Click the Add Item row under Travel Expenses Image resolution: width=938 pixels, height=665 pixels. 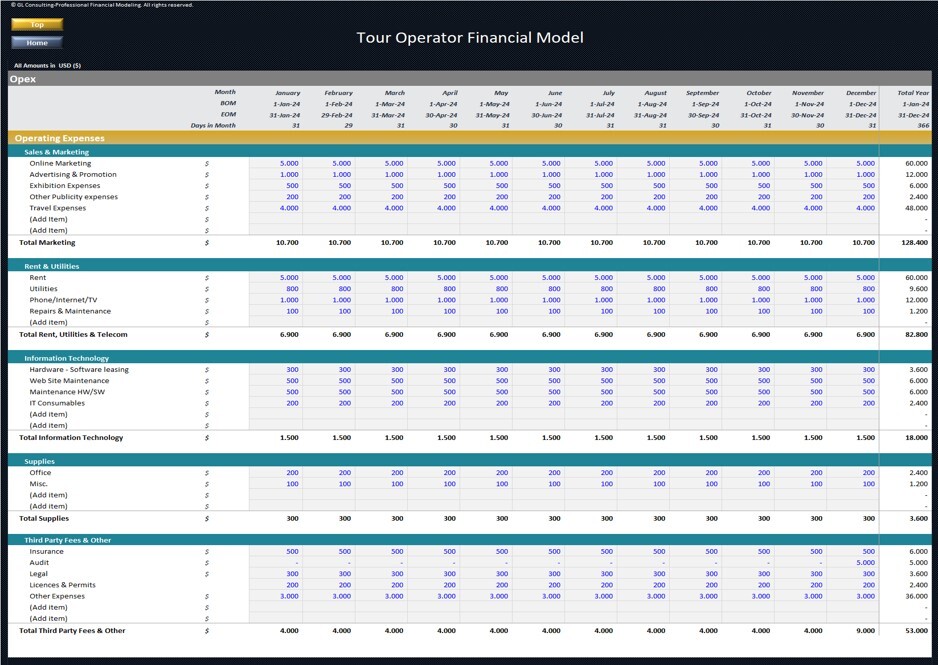[x=50, y=219]
